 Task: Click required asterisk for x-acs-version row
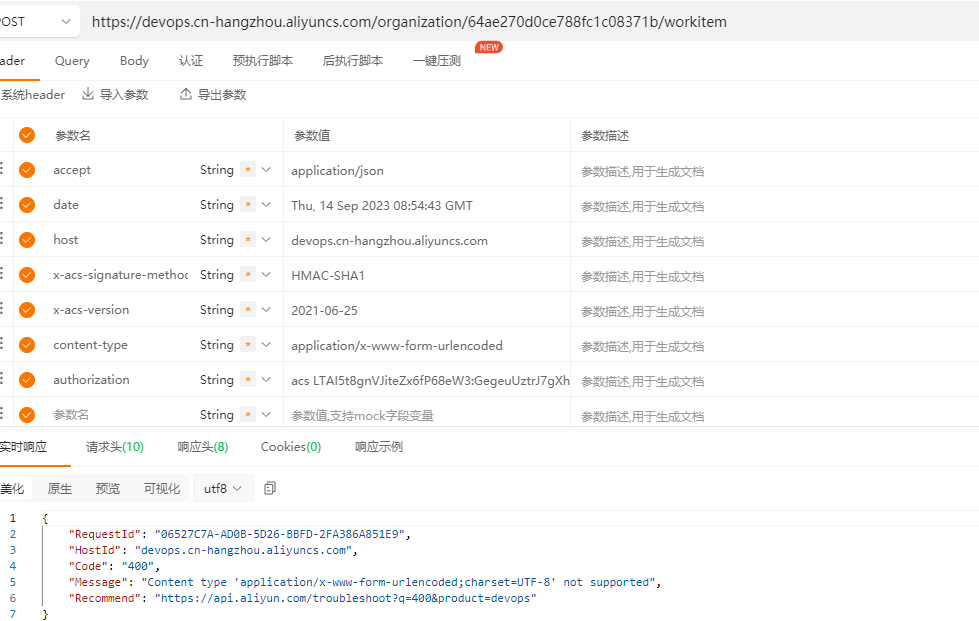click(248, 310)
